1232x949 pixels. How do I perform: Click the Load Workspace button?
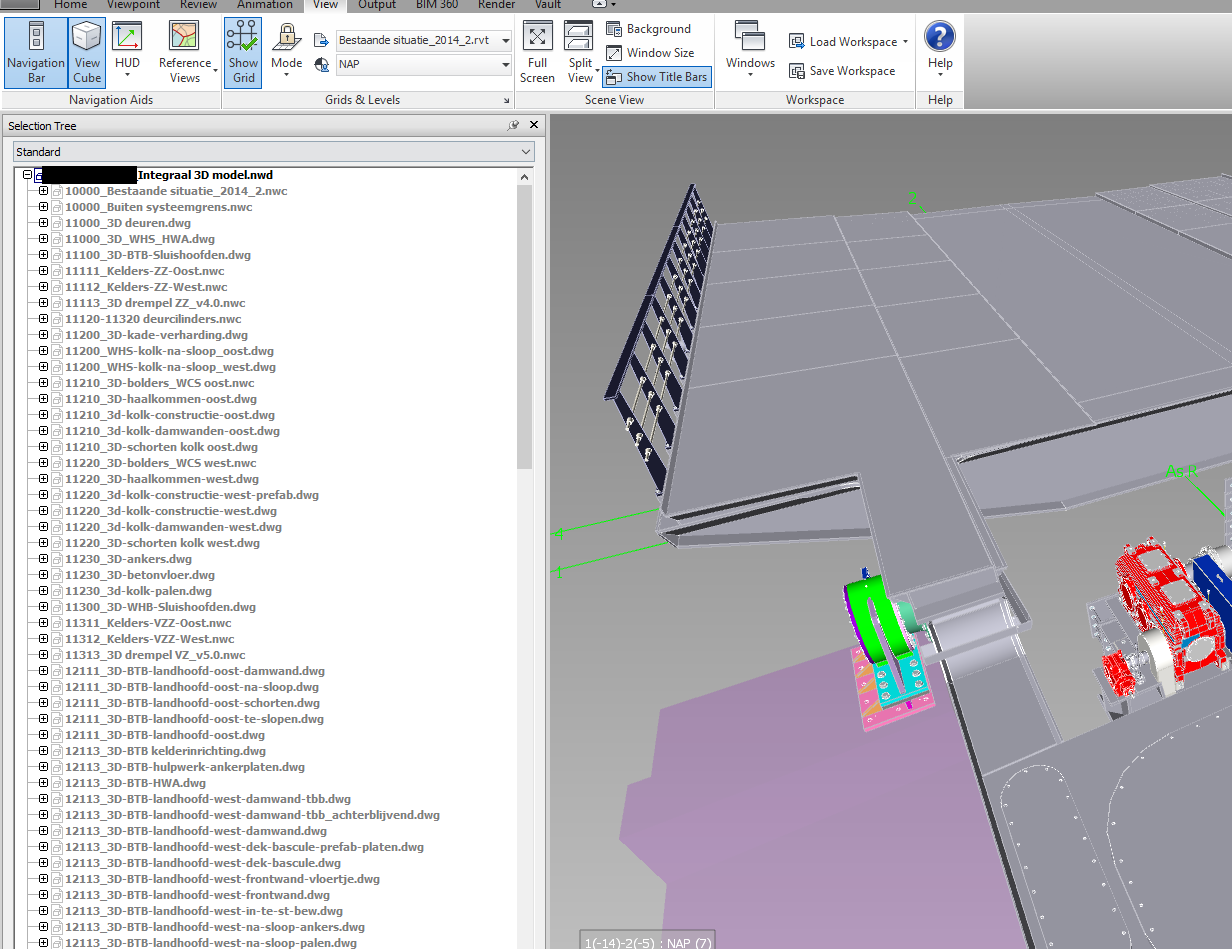click(x=846, y=41)
